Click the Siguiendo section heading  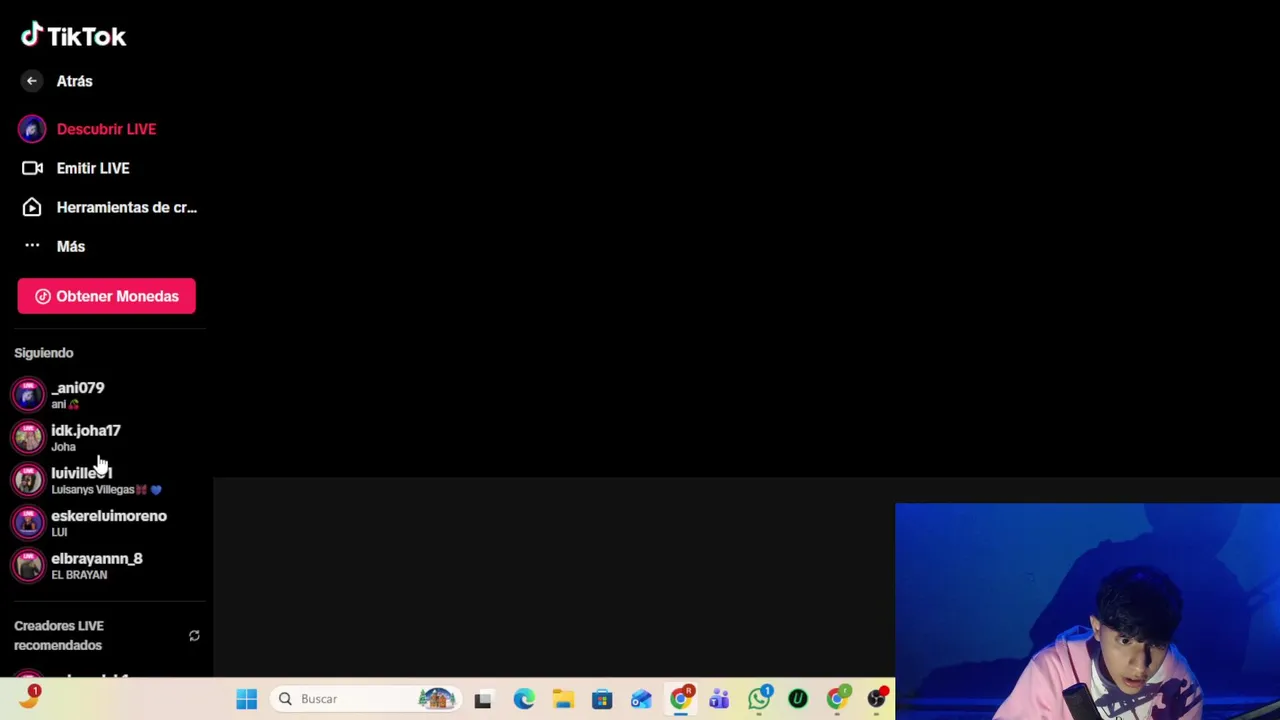coord(44,353)
